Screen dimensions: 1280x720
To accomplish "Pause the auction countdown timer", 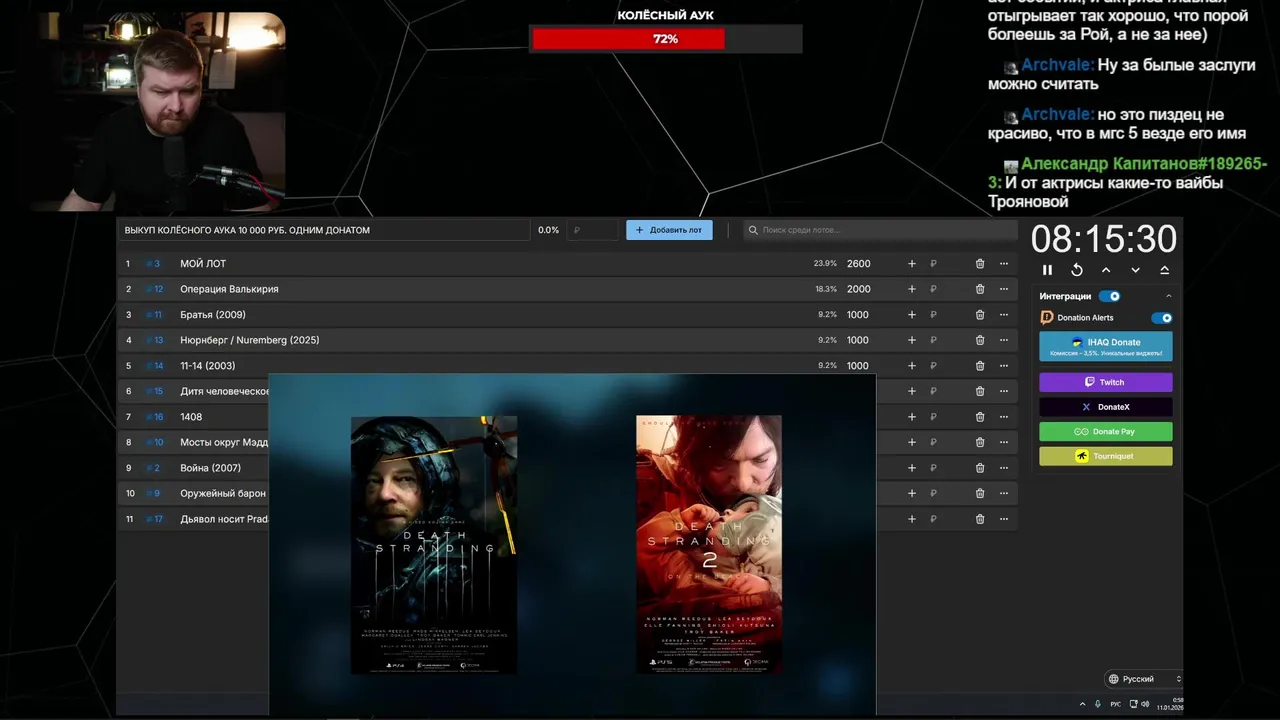I will (1047, 270).
